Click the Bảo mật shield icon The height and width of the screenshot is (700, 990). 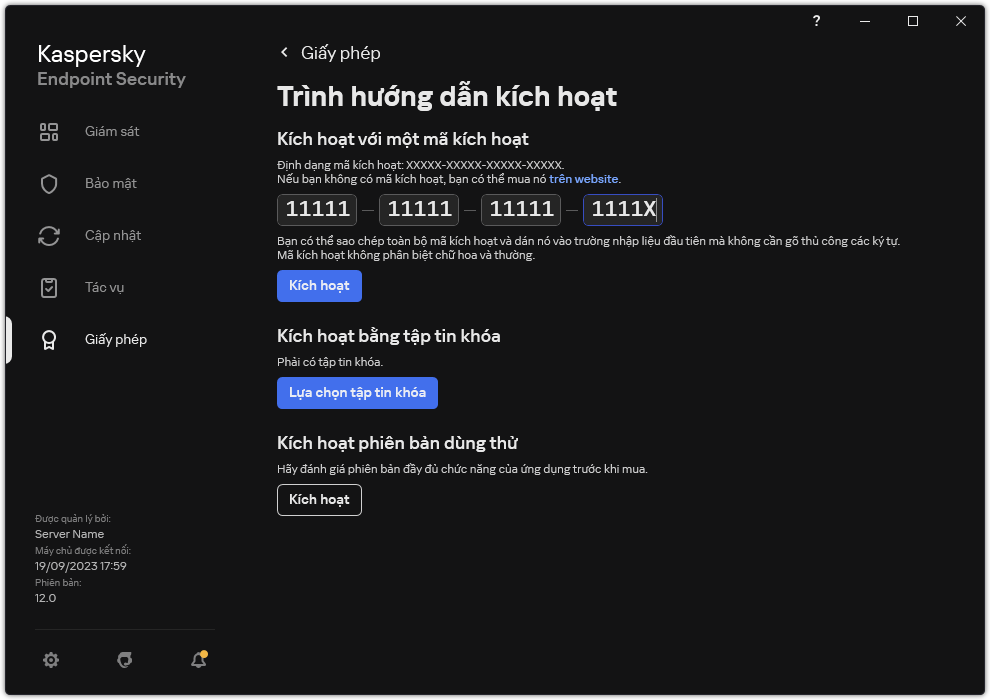(x=49, y=183)
